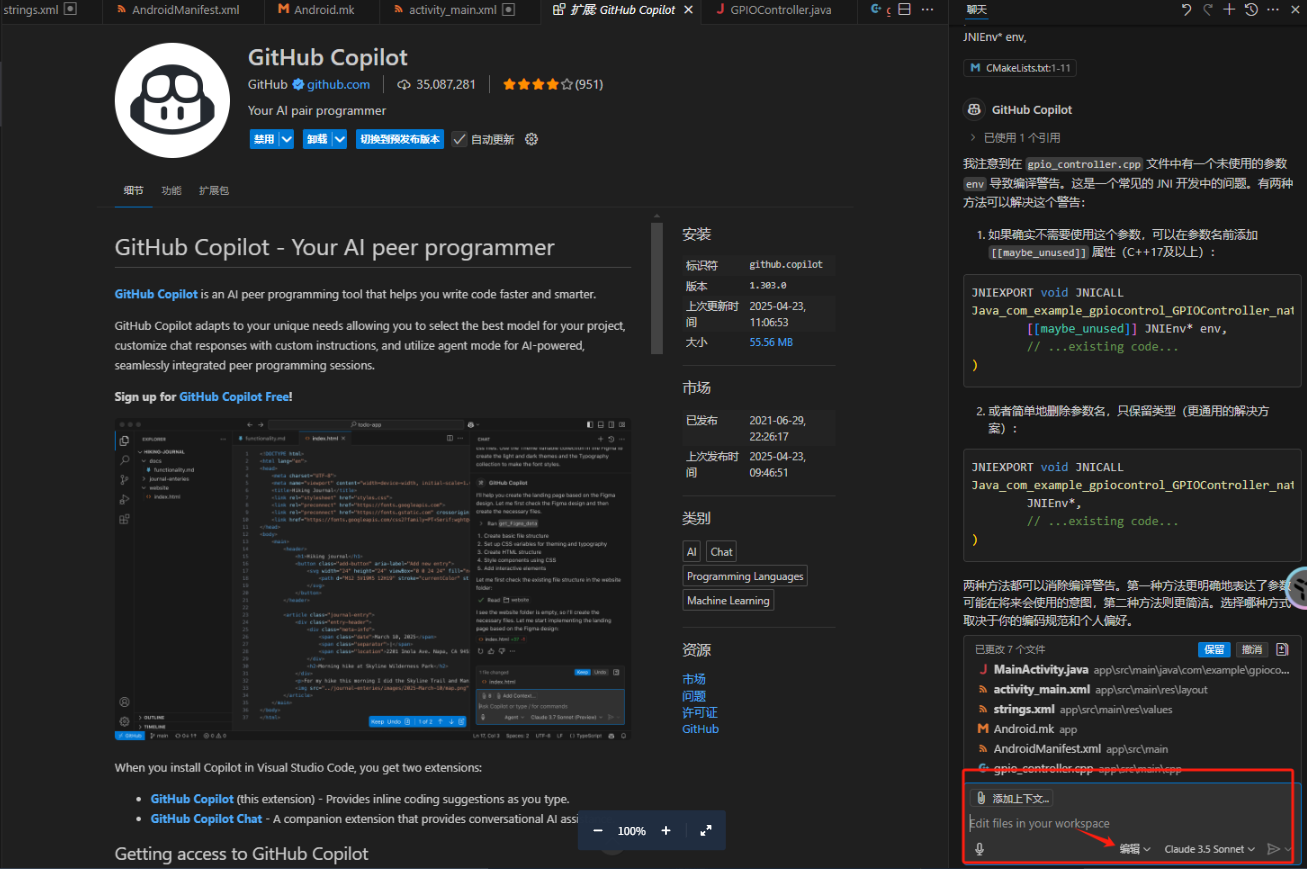Open the GitHub Copilot Chat link
The image size is (1307, 869).
click(206, 819)
